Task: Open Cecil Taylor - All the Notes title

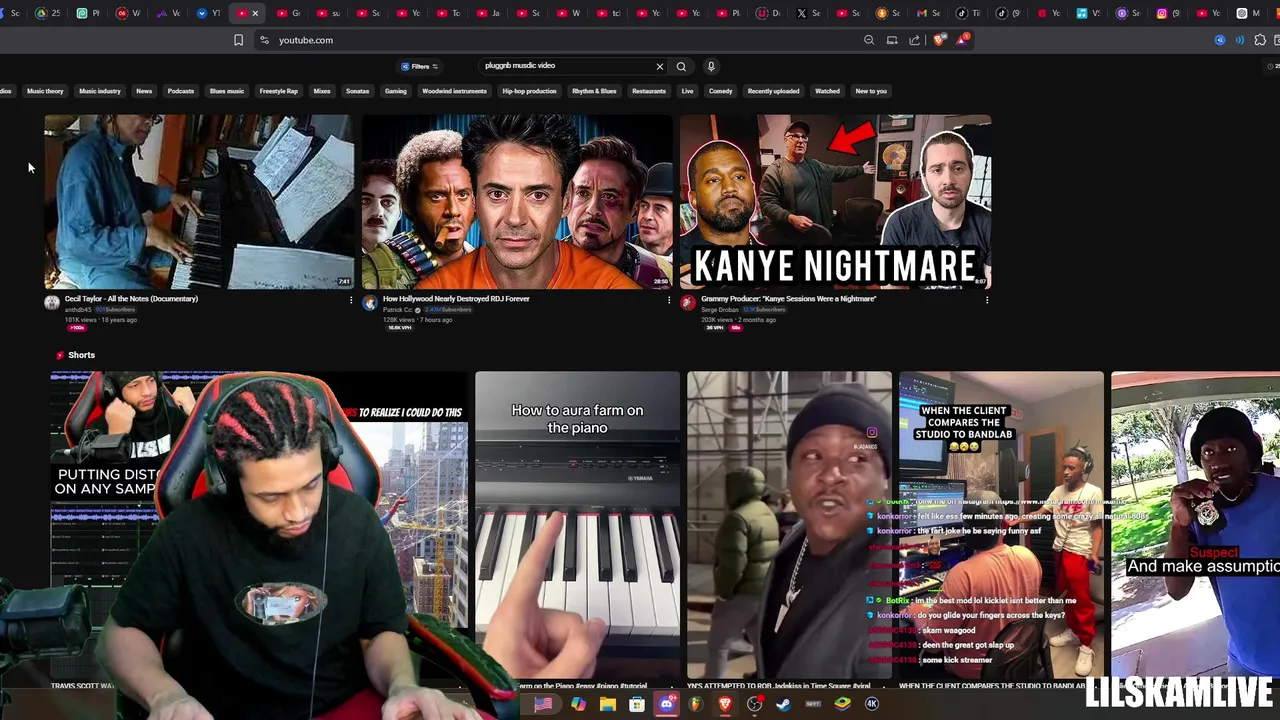Action: (131, 299)
